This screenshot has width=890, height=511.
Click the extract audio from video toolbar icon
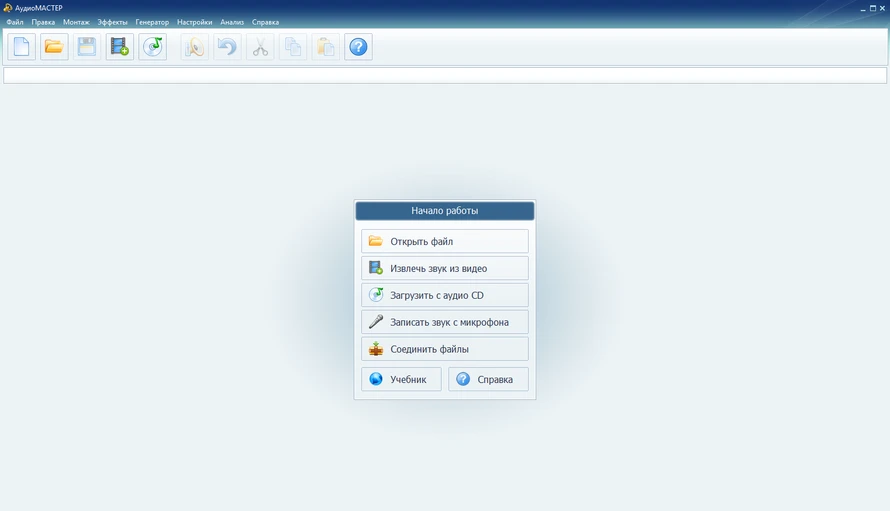click(x=120, y=46)
